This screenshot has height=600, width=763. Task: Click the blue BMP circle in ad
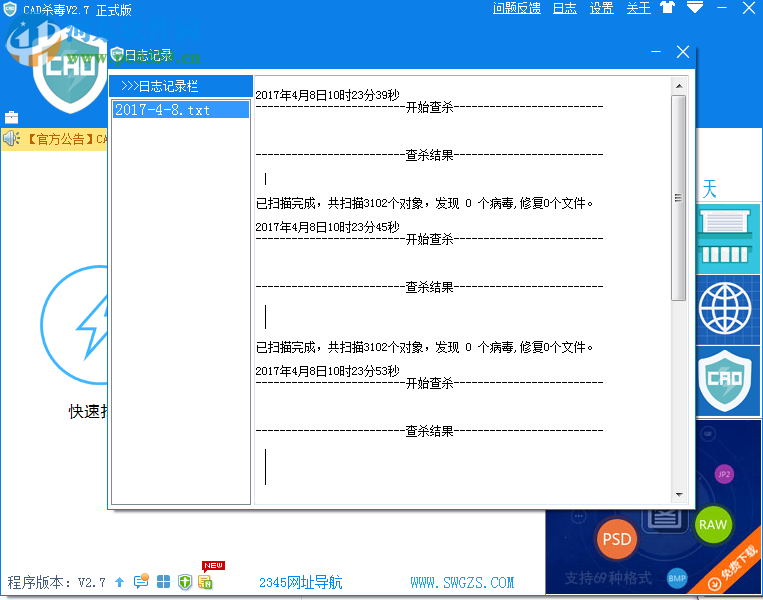click(677, 578)
